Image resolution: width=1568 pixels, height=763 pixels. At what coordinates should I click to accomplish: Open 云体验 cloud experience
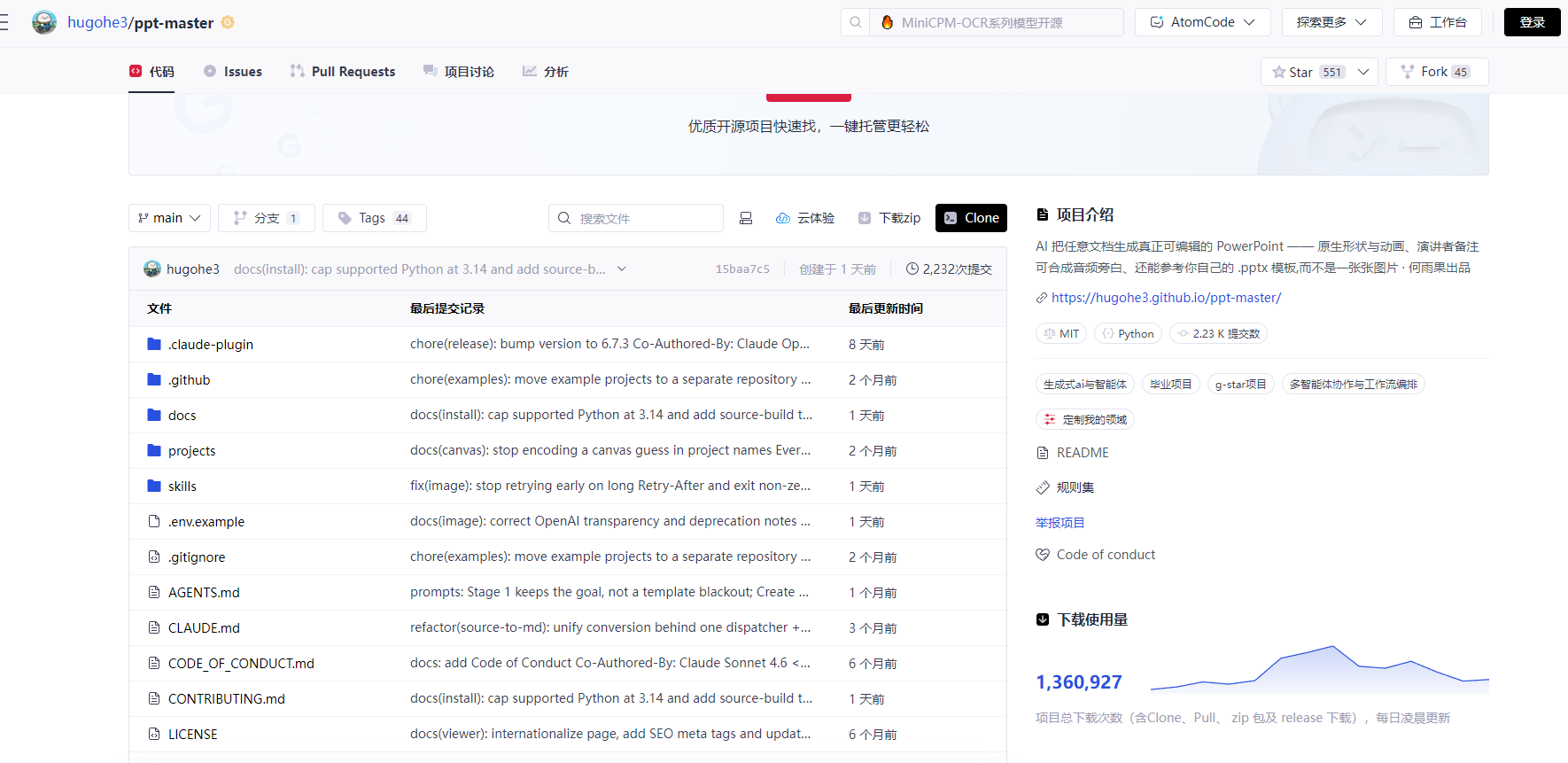tap(805, 218)
